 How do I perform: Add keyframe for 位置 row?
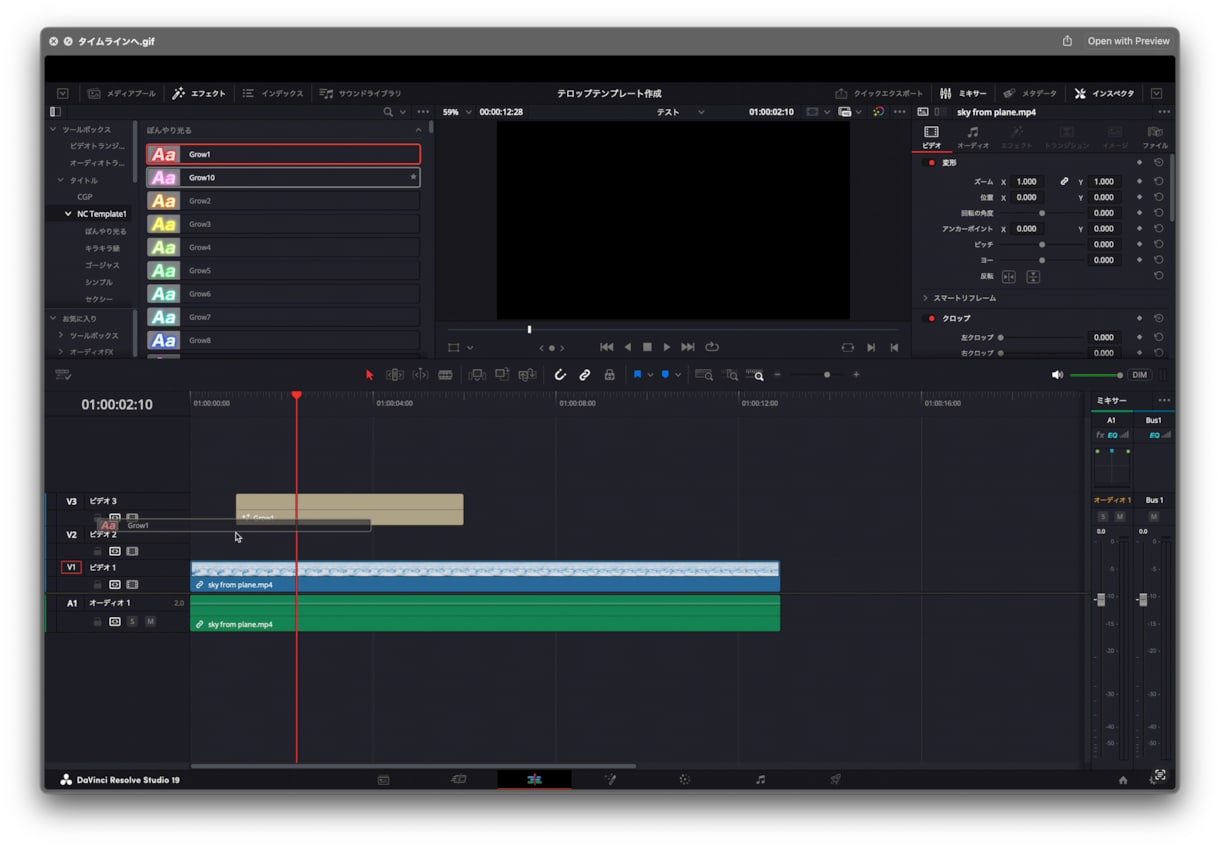click(1139, 198)
